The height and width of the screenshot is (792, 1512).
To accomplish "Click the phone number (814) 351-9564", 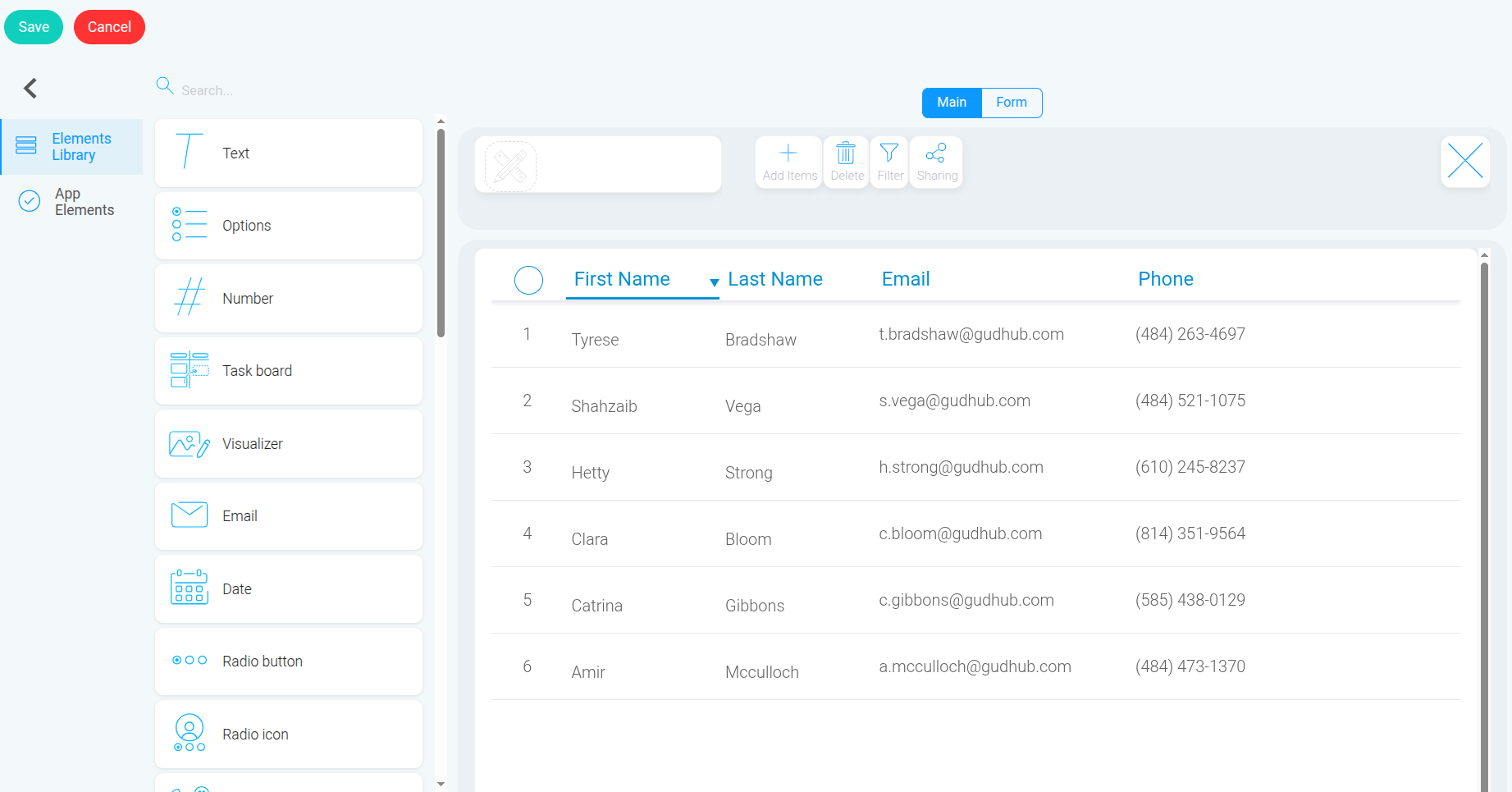I will [x=1190, y=533].
